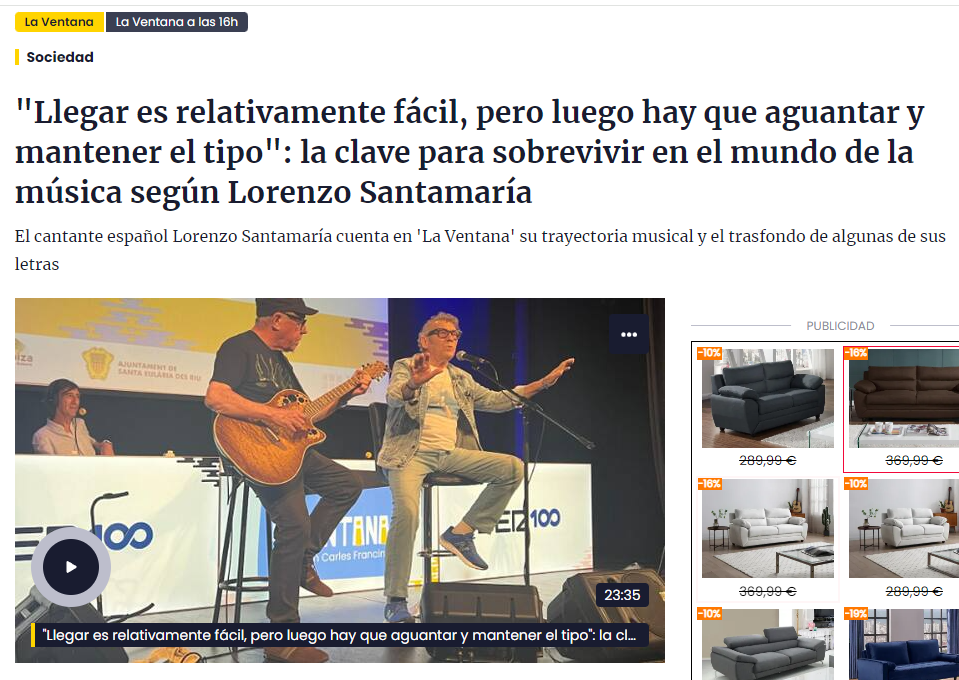
Task: Open the Sociedad section link
Action: (60, 57)
